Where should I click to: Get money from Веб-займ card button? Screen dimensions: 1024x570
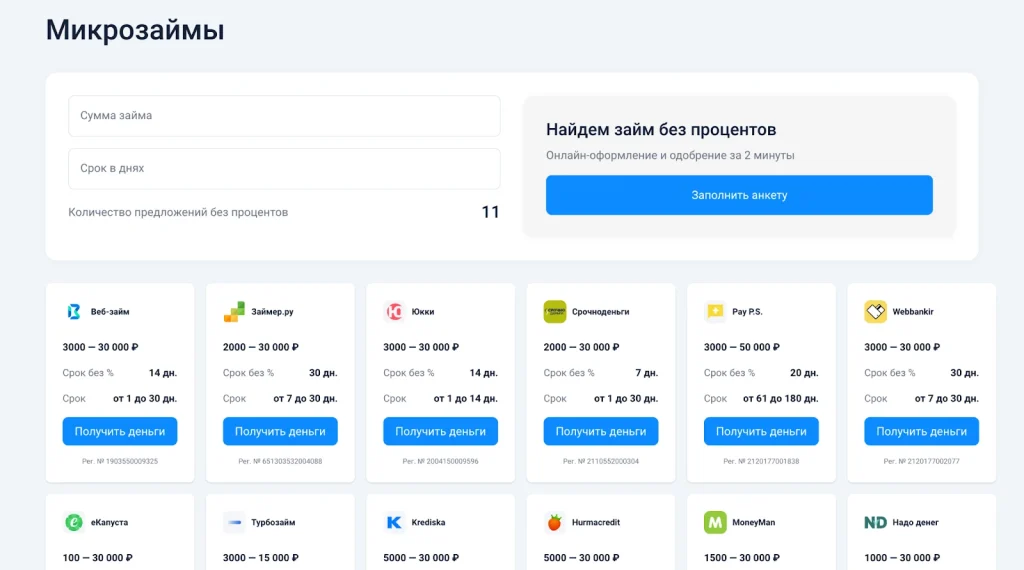(120, 431)
